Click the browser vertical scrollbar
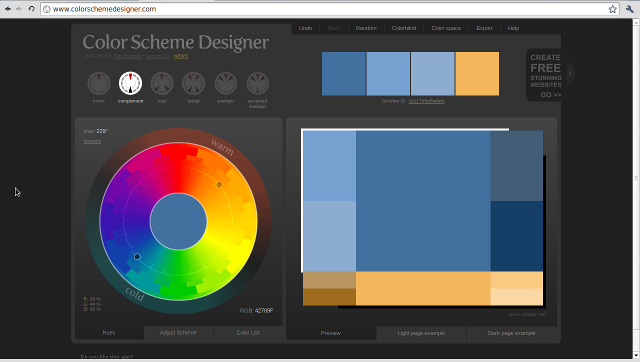Image resolution: width=640 pixels, height=362 pixels. 636,189
